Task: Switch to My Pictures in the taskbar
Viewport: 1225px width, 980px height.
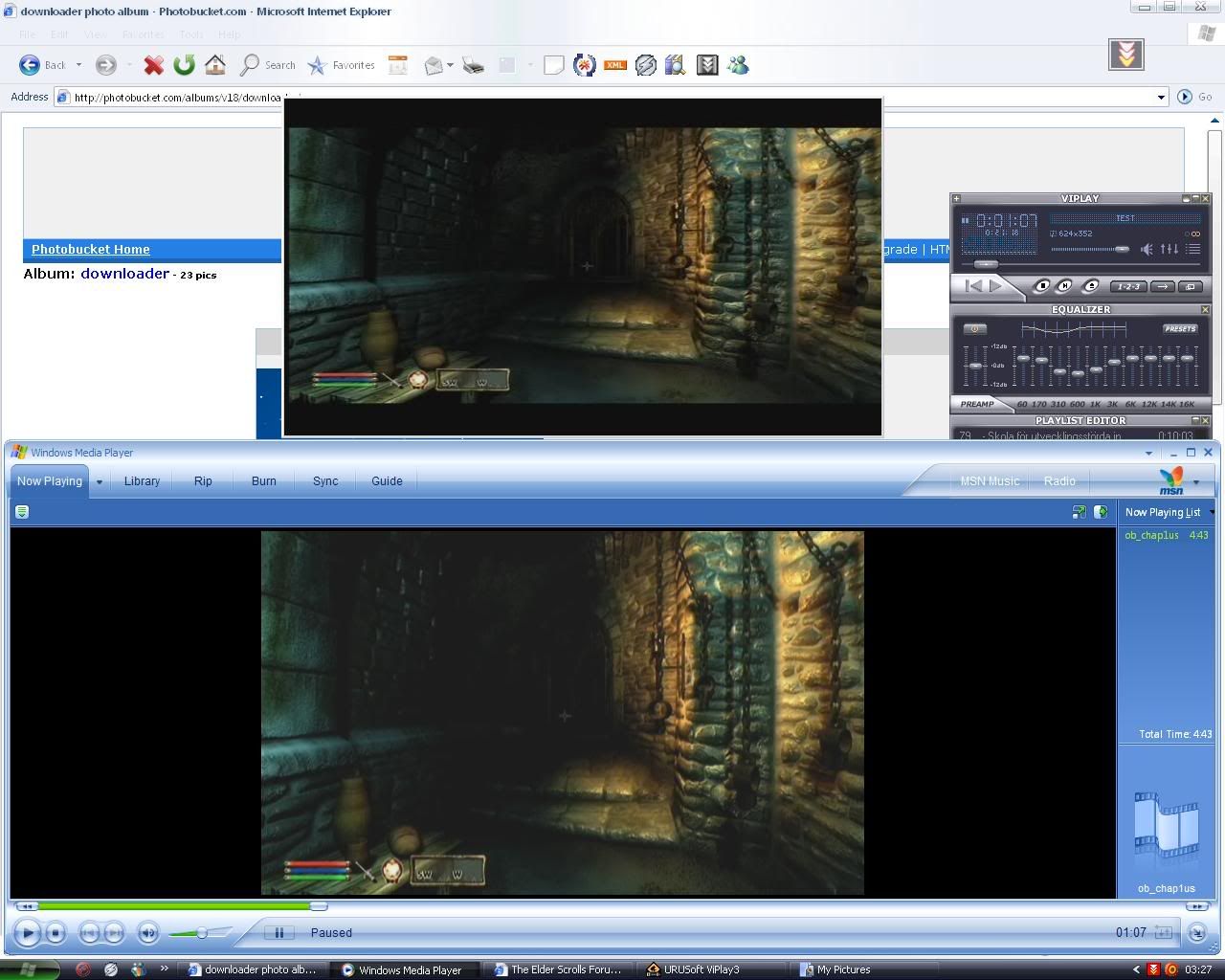Action: (x=842, y=969)
